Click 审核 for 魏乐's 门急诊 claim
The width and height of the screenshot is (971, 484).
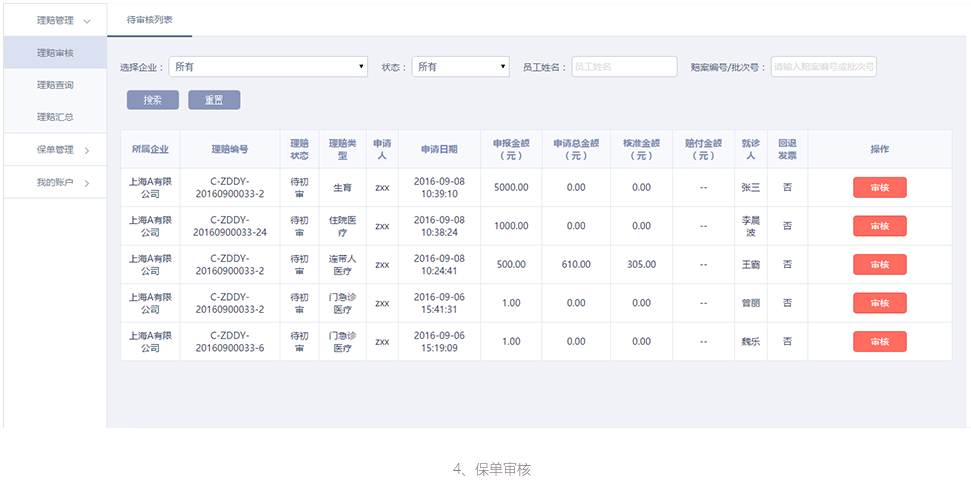coord(879,341)
